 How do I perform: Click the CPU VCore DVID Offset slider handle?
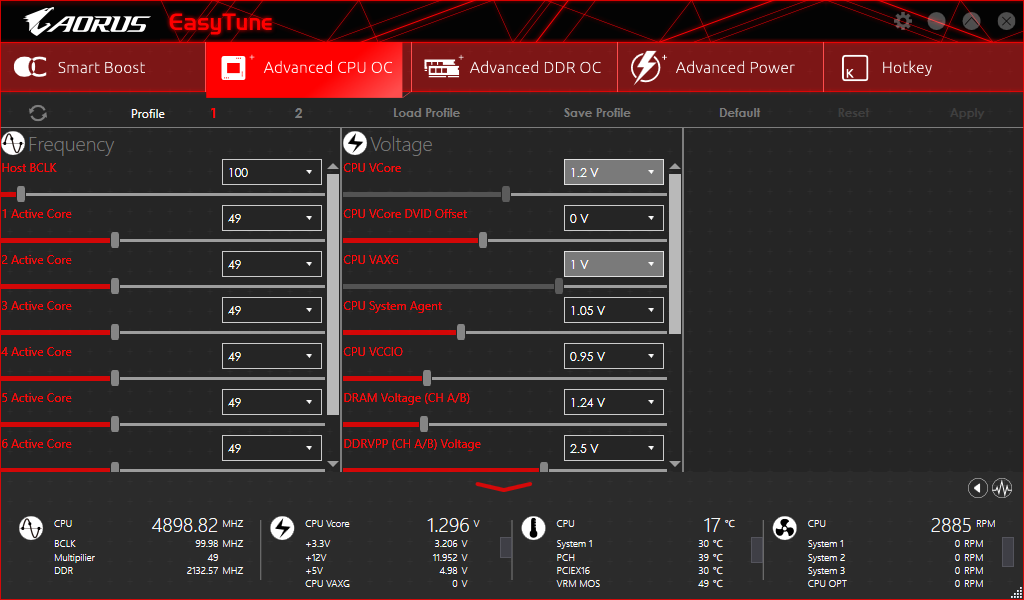[483, 240]
